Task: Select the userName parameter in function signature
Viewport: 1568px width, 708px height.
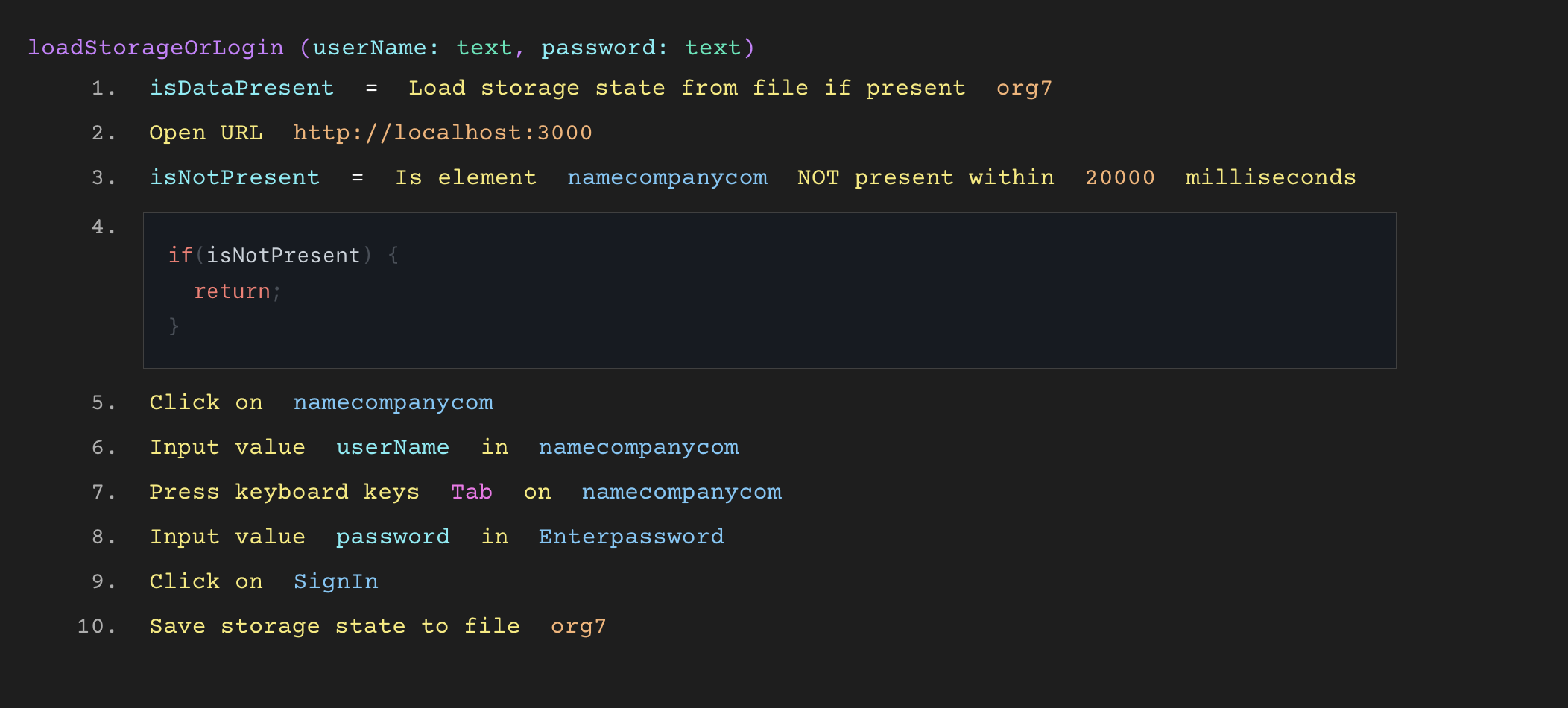Action: click(x=369, y=48)
